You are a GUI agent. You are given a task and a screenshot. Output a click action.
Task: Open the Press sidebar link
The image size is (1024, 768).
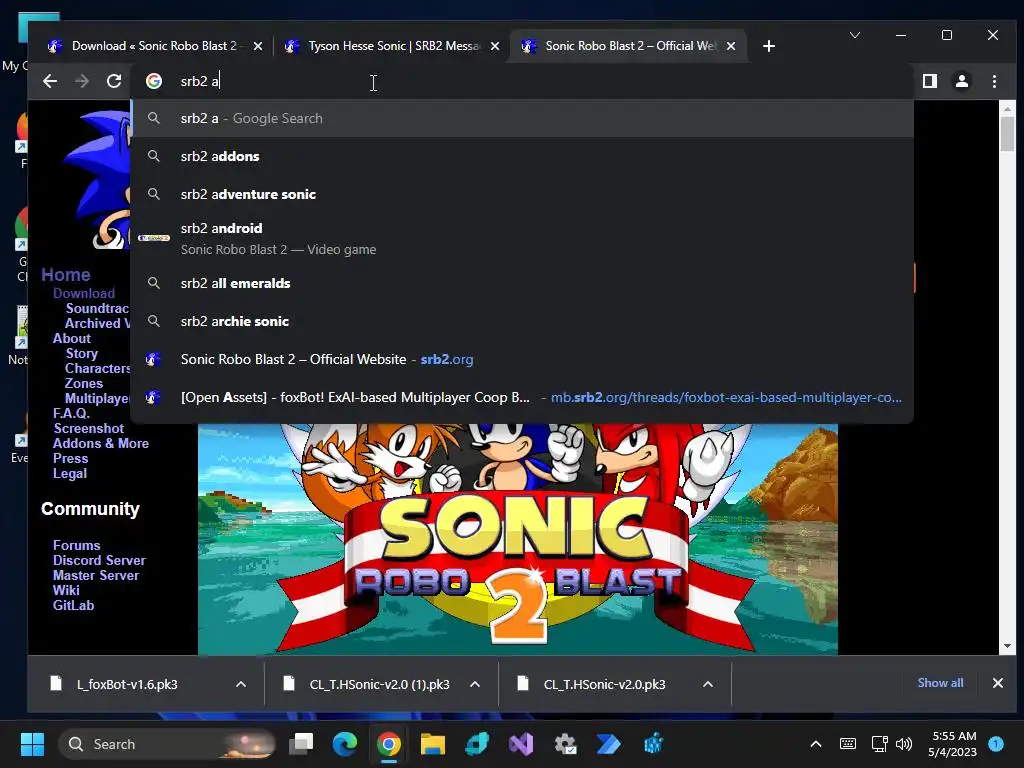(71, 458)
